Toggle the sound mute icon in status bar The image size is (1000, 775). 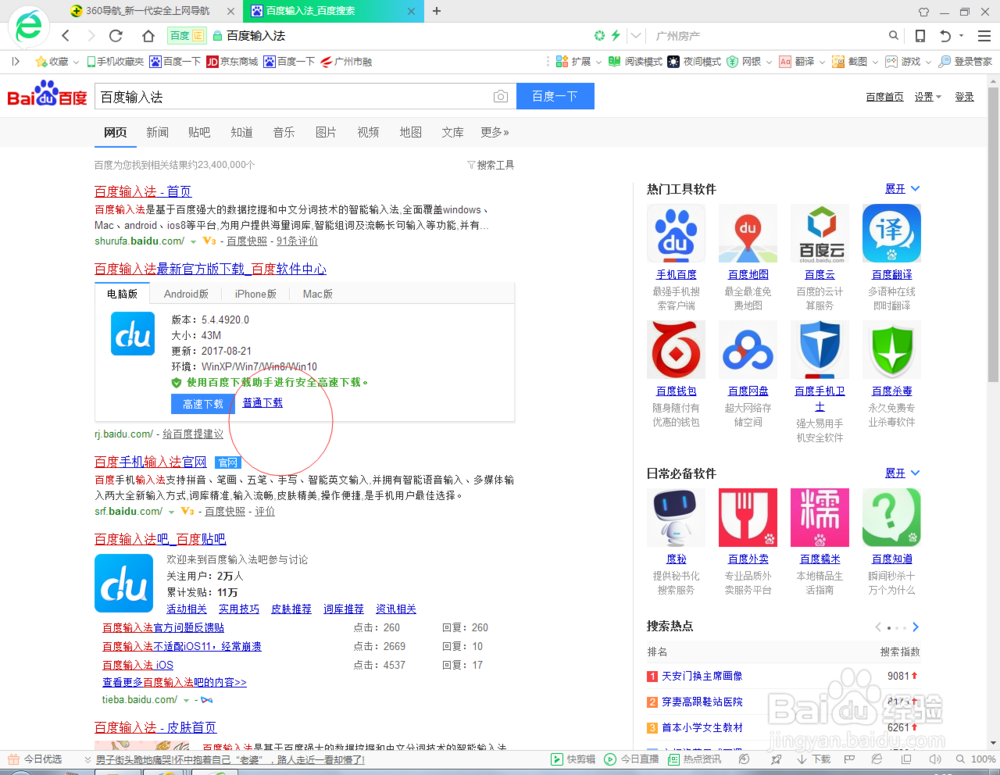tap(935, 759)
